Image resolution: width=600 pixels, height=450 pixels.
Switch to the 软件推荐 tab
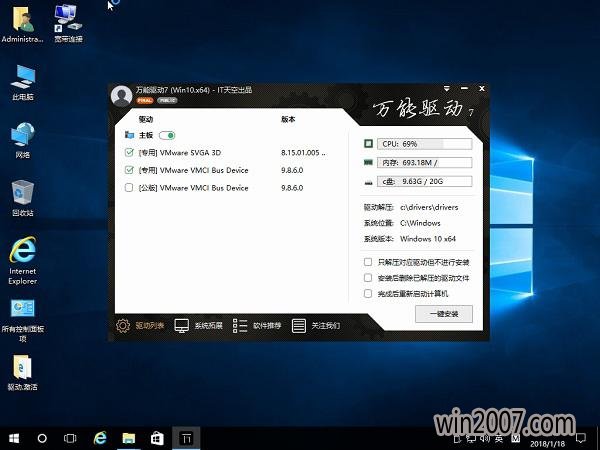(257, 326)
